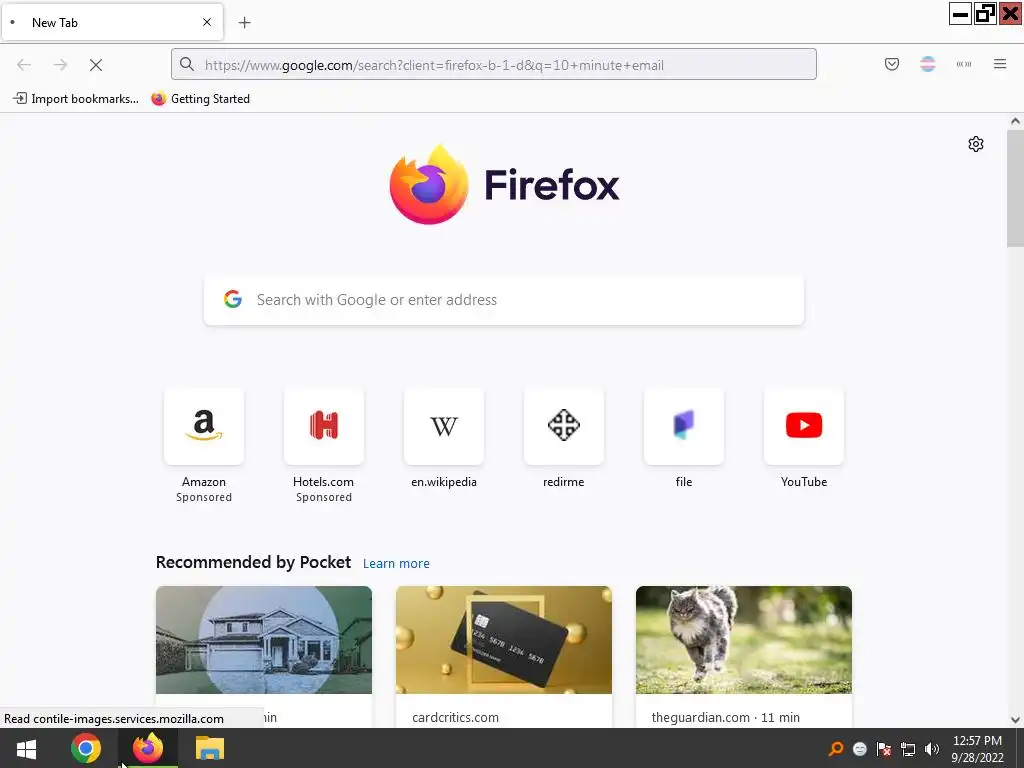Click the Firefox taskbar icon
This screenshot has height=768, width=1024.
pyautogui.click(x=148, y=748)
